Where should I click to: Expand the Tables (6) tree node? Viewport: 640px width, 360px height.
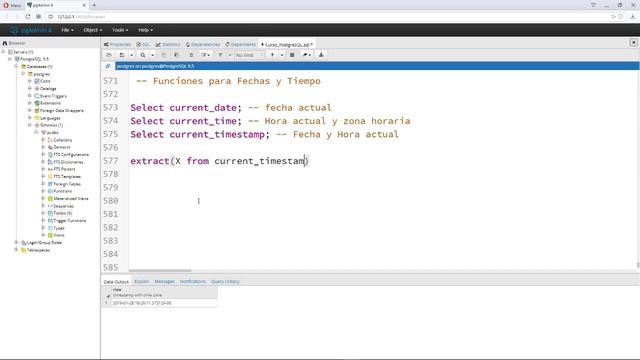tap(43, 213)
